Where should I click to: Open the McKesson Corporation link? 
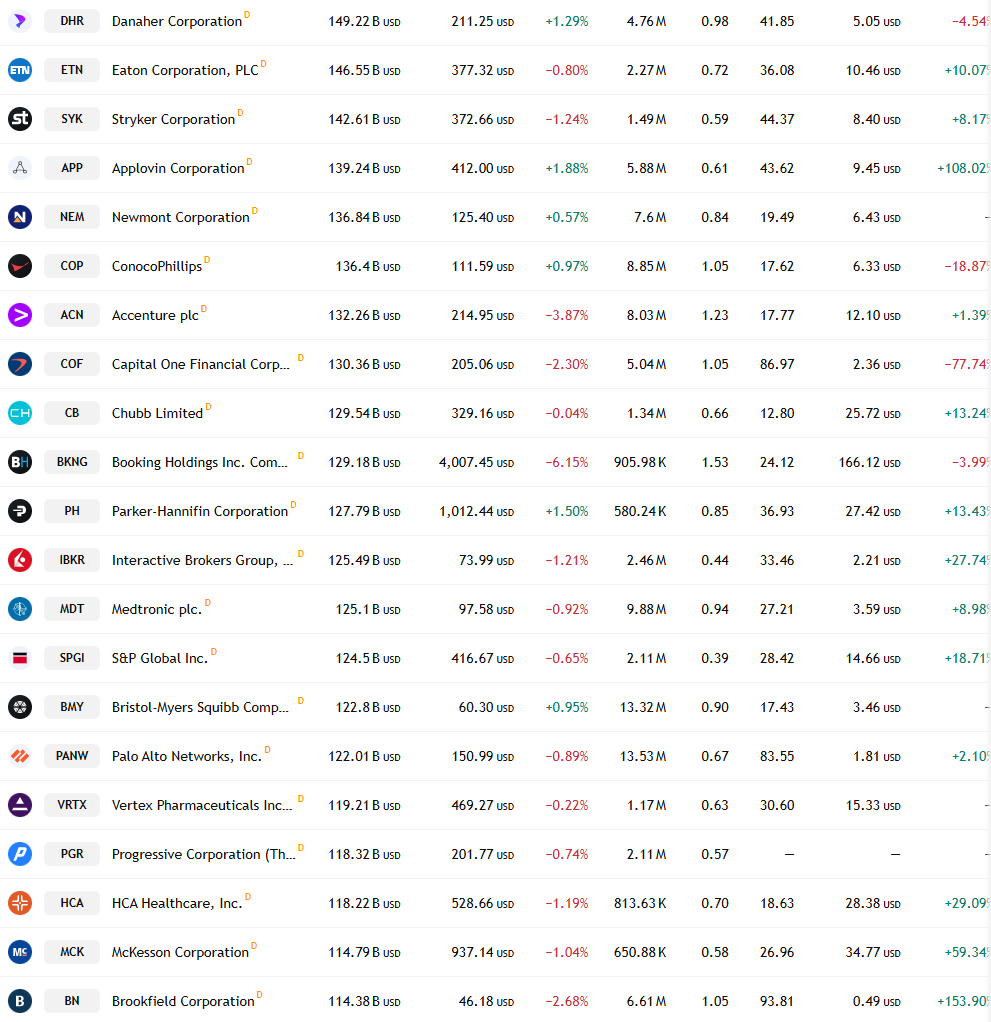pos(181,952)
